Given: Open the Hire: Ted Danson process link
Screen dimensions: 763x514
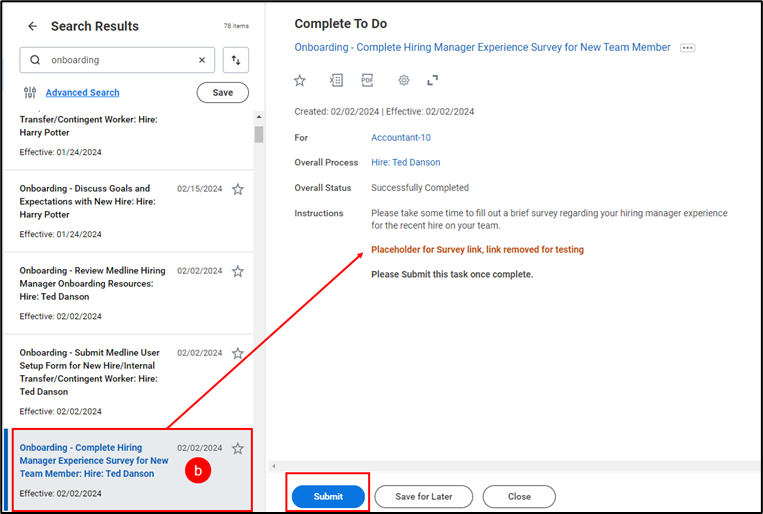Looking at the screenshot, I should tap(405, 162).
